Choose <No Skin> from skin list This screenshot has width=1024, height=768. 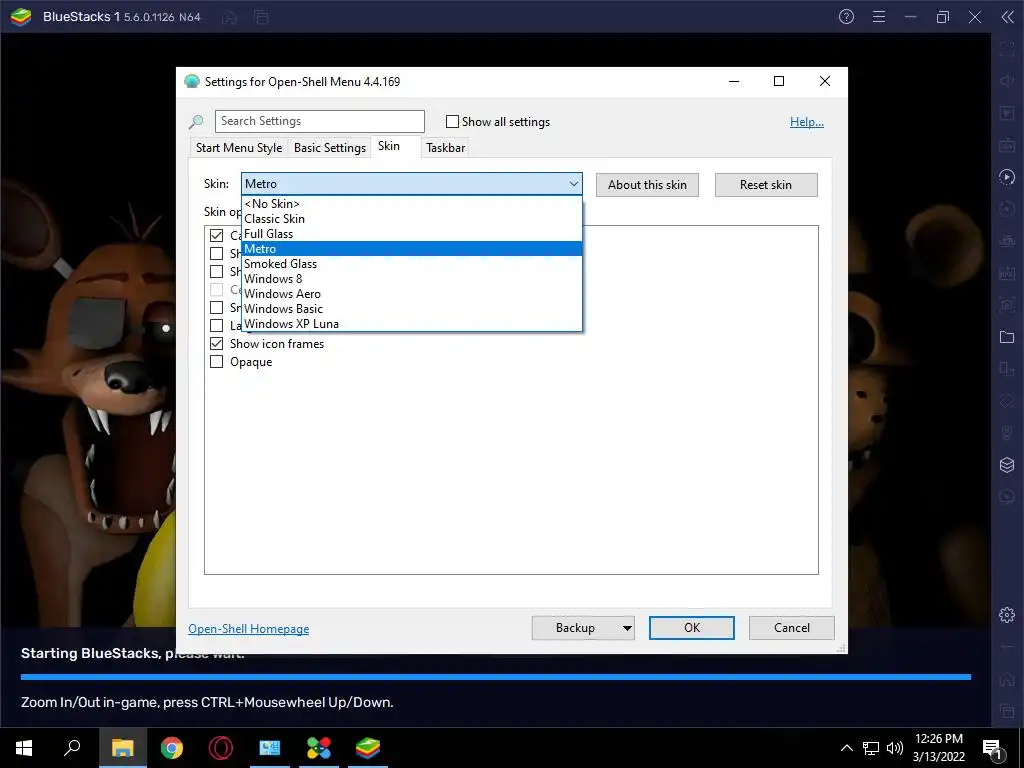tap(411, 204)
